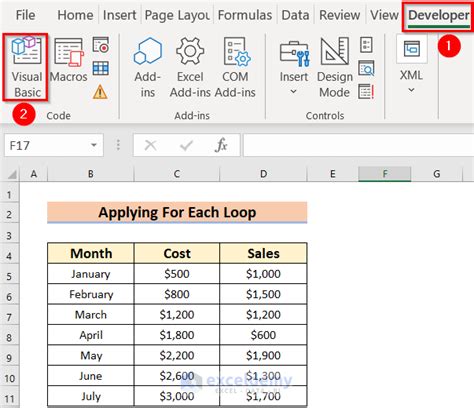Image resolution: width=474 pixels, height=408 pixels.
Task: Select column F header
Action: pyautogui.click(x=385, y=174)
